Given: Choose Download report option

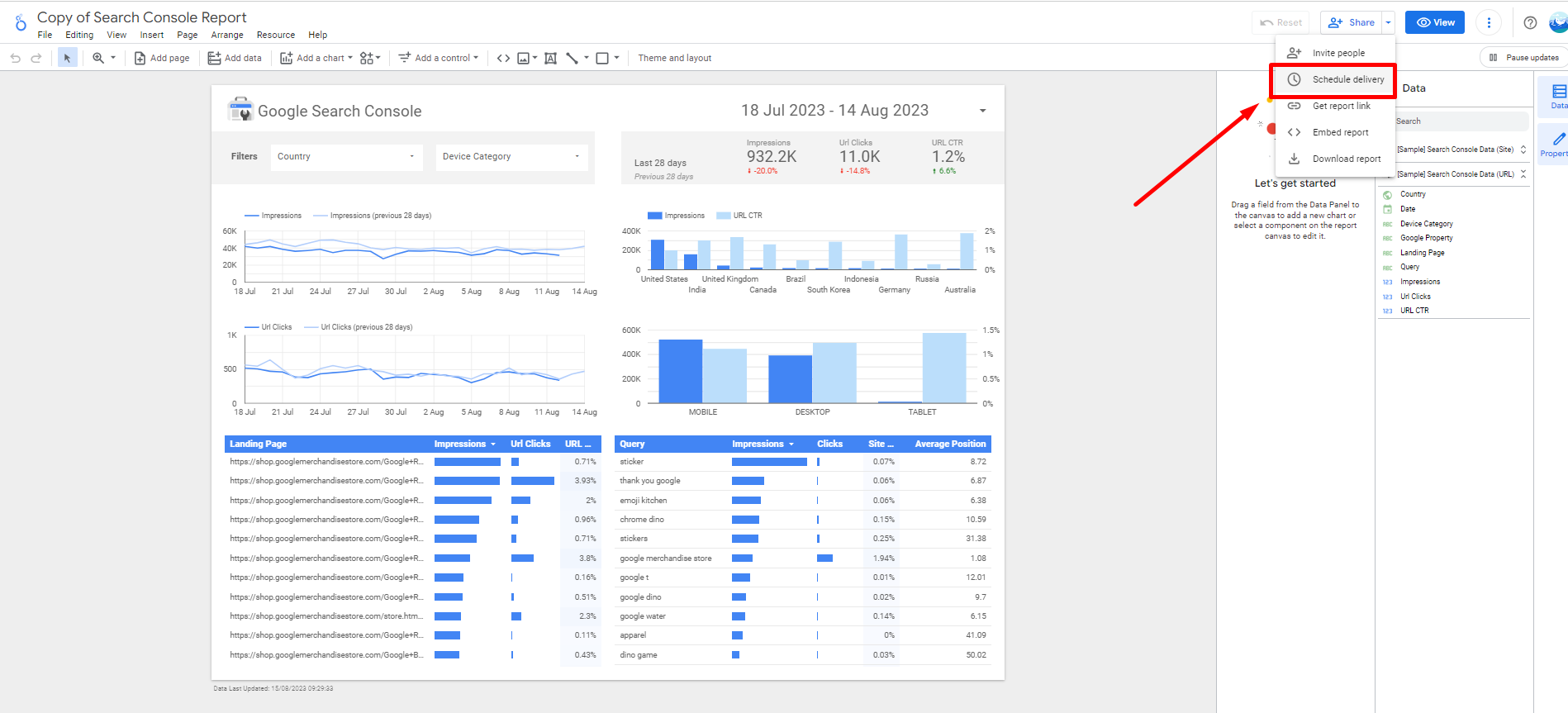Looking at the screenshot, I should click(x=1335, y=159).
